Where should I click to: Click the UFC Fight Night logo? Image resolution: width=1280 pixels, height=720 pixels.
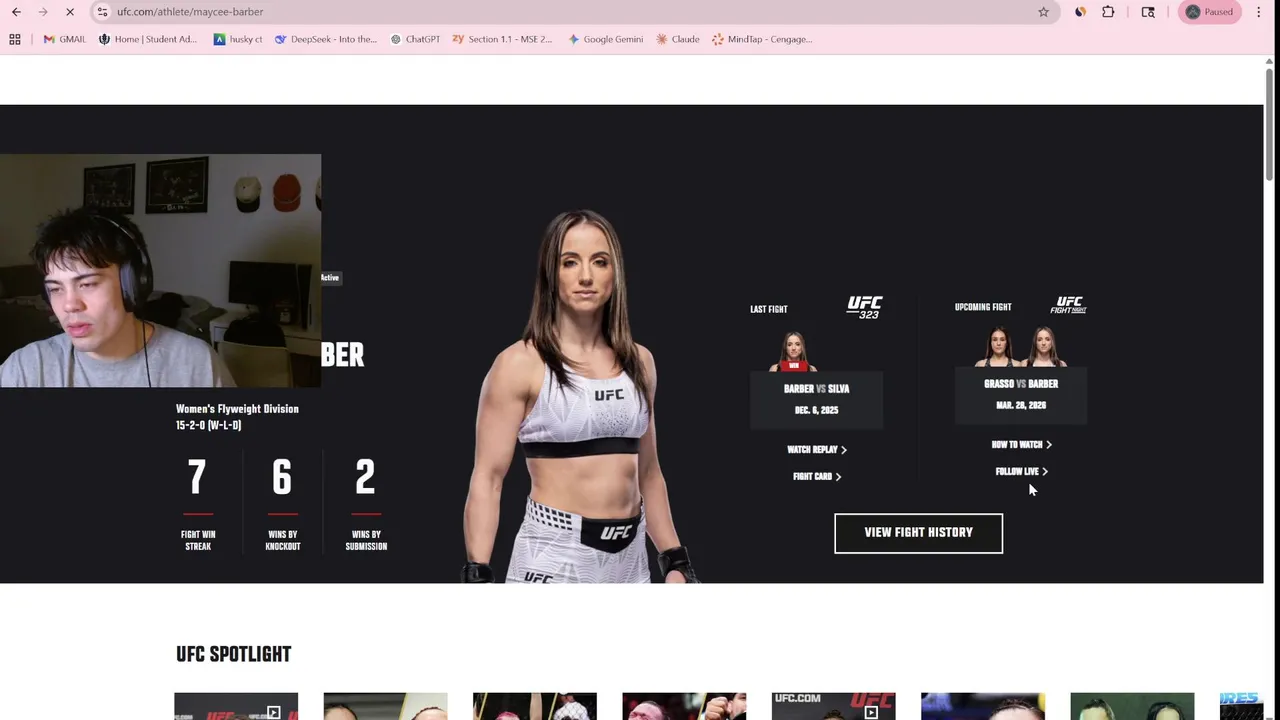pos(1068,305)
